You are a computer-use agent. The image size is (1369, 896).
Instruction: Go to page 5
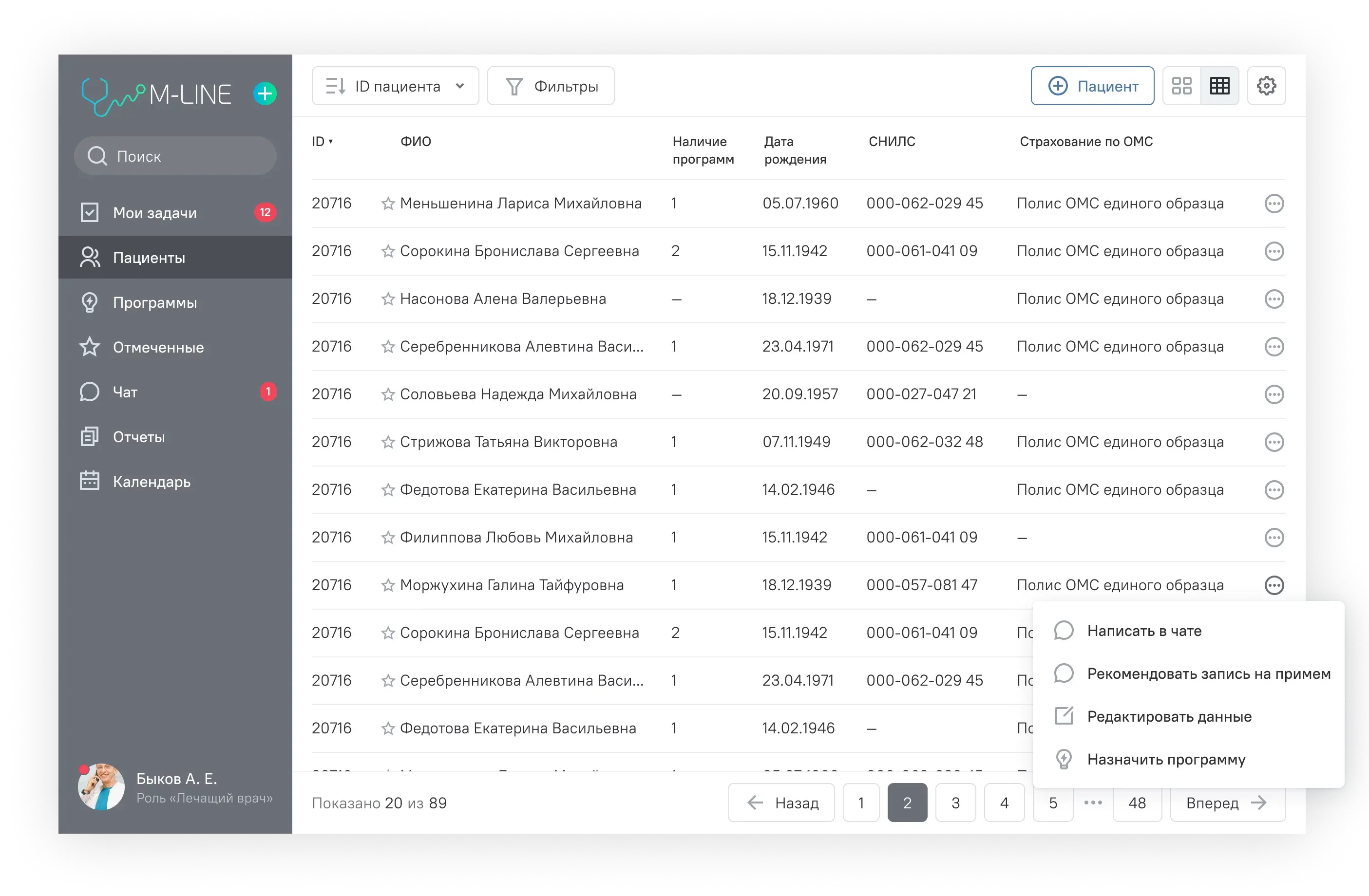click(x=1053, y=803)
